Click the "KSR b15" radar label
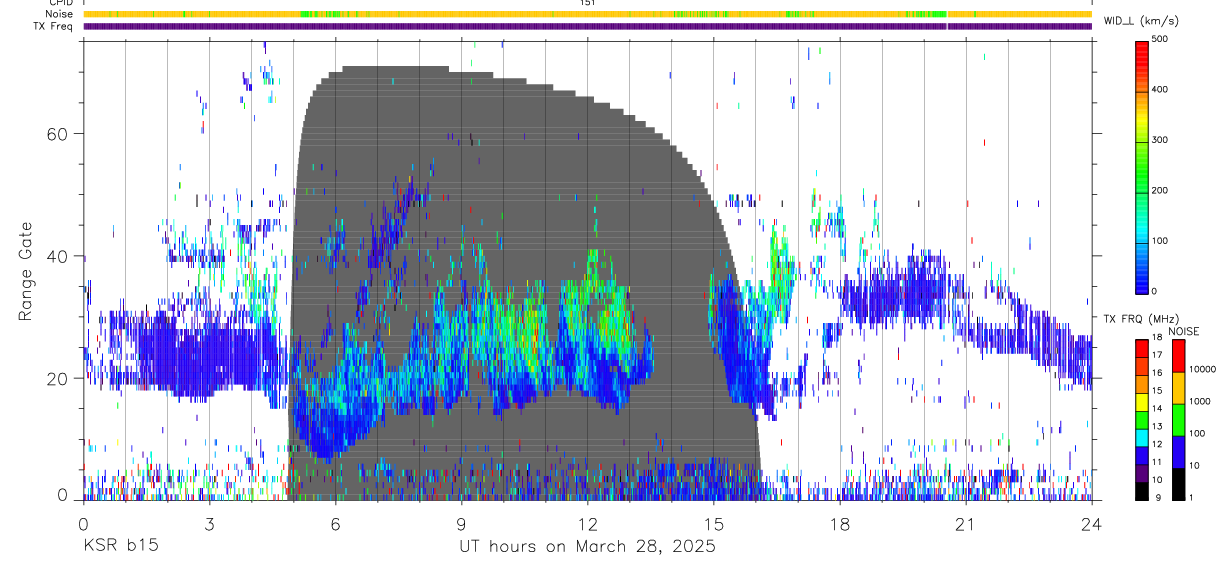The height and width of the screenshot is (567, 1228). click(120, 547)
